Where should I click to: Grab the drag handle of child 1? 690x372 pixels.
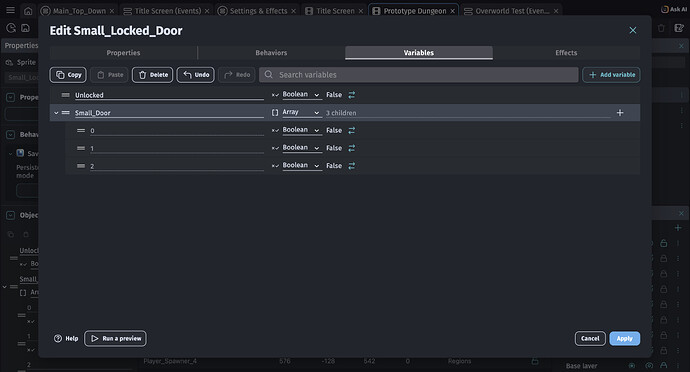coord(81,148)
